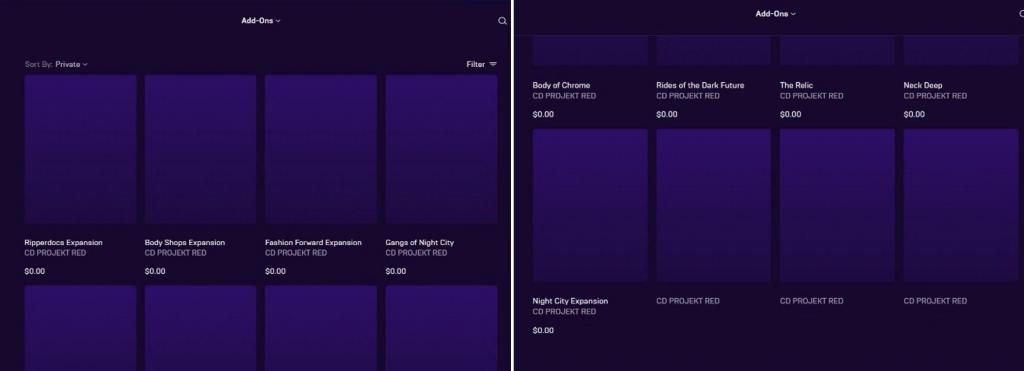The height and width of the screenshot is (371, 1024).
Task: Click Gangs of Night City title link
Action: tap(419, 242)
